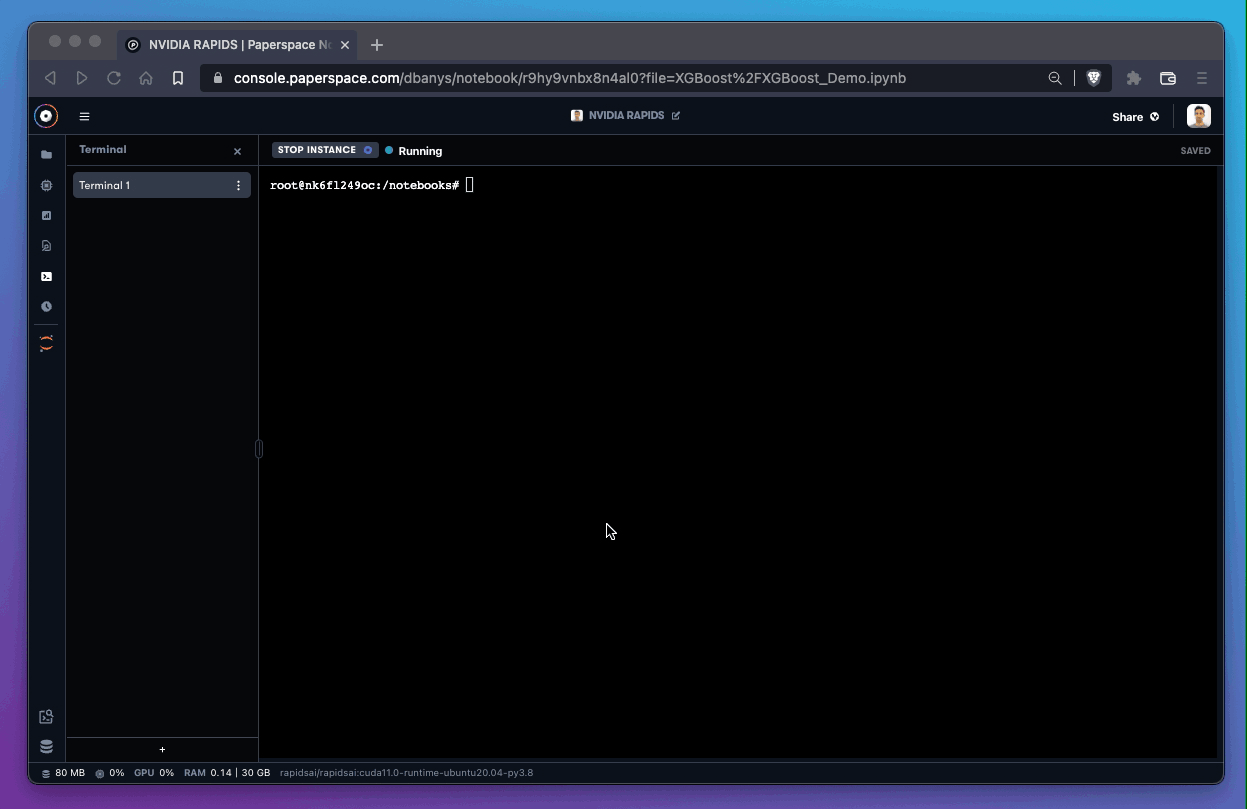Go to browser home page

tap(146, 78)
